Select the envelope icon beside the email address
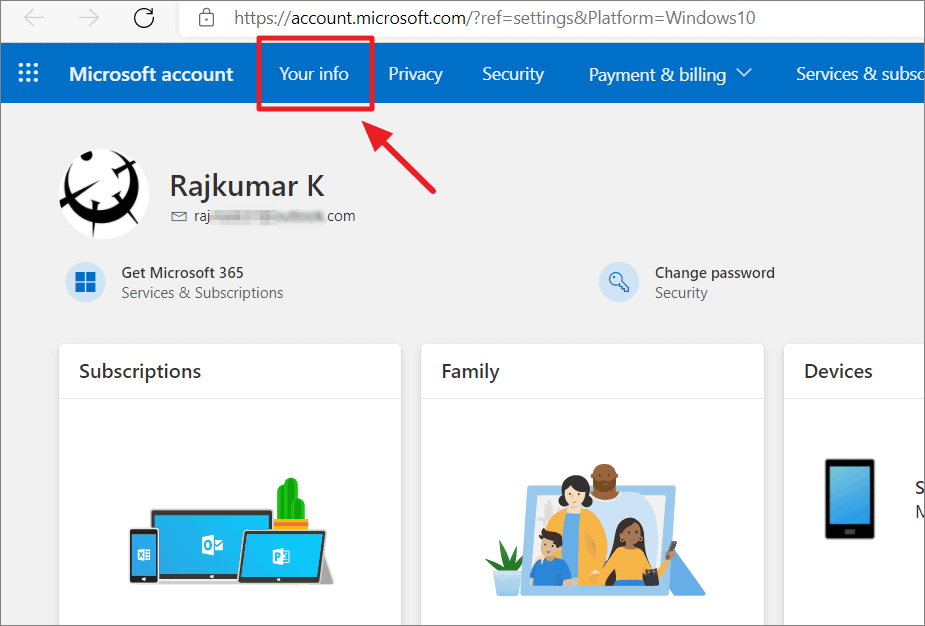 (x=179, y=215)
